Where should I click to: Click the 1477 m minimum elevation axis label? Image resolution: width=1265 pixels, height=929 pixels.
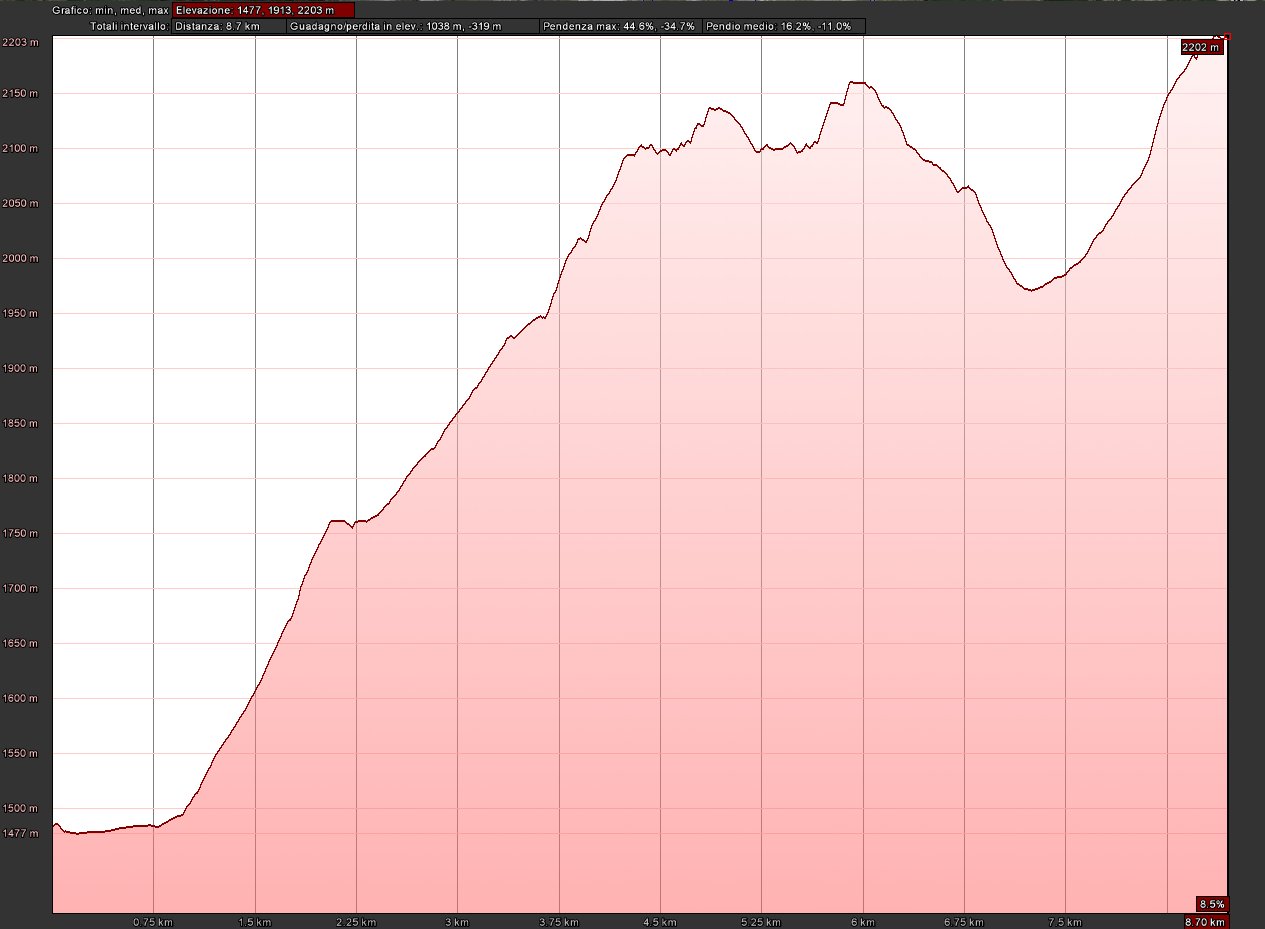pos(20,832)
